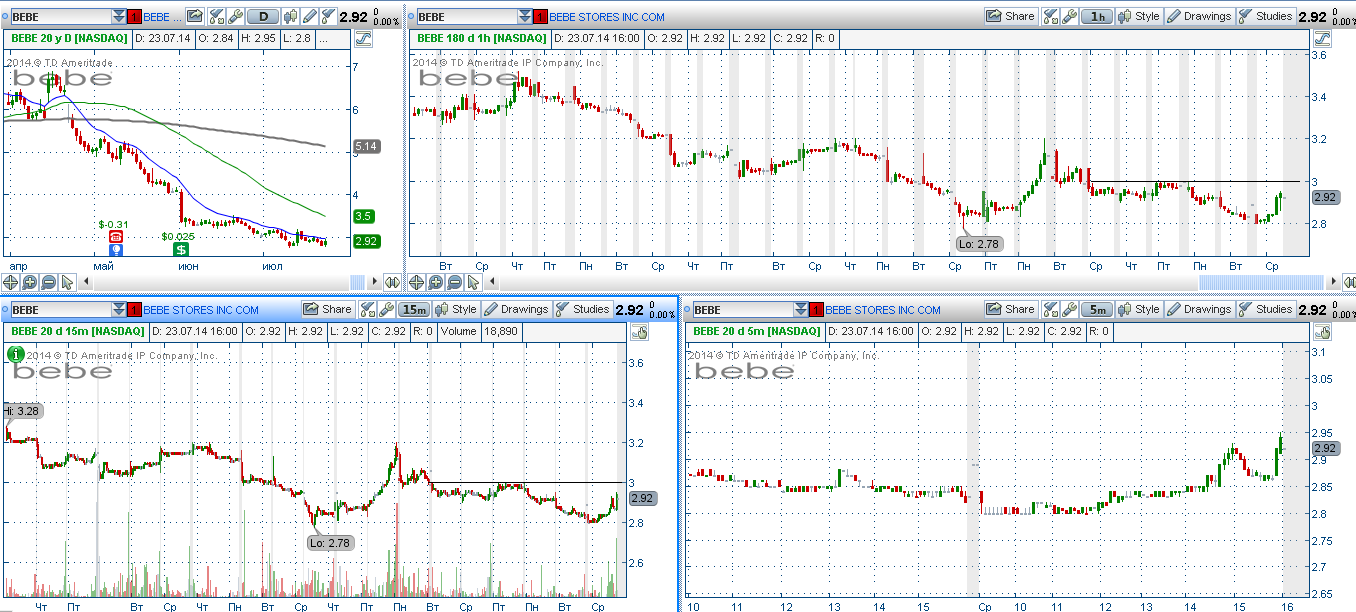This screenshot has height=612, width=1356.
Task: Click BEBE STORES INC COM link in 5m panel
Action: [x=882, y=310]
